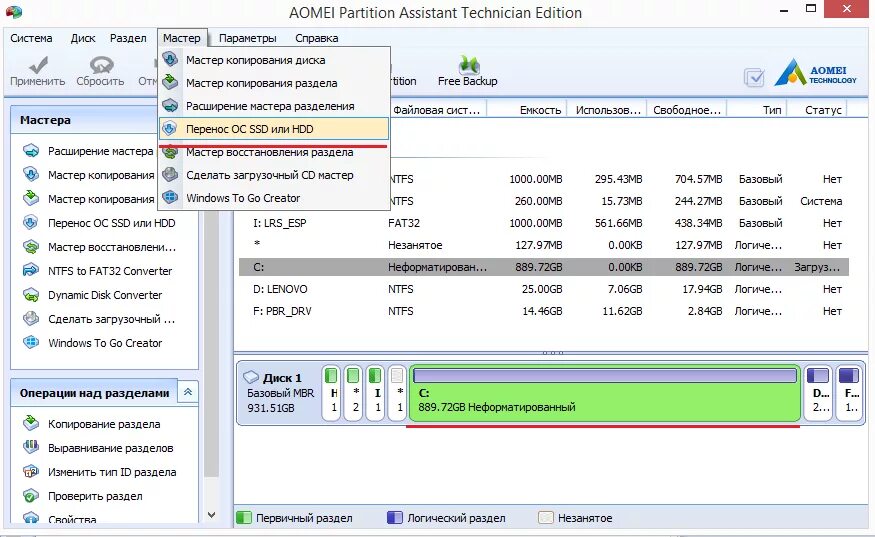Sort by Свободное… column header

[687, 110]
